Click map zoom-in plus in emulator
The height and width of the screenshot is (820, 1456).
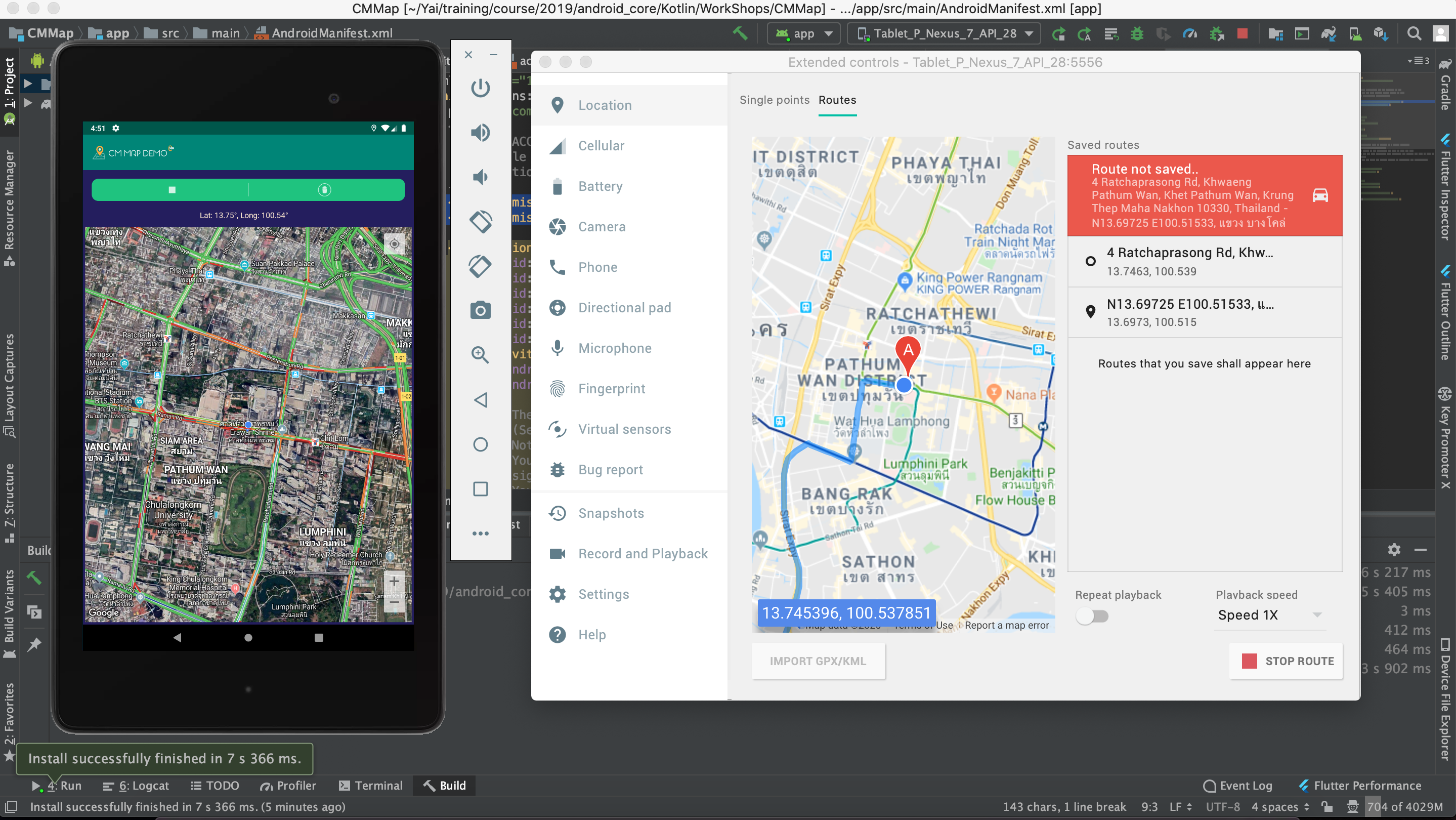(x=394, y=582)
